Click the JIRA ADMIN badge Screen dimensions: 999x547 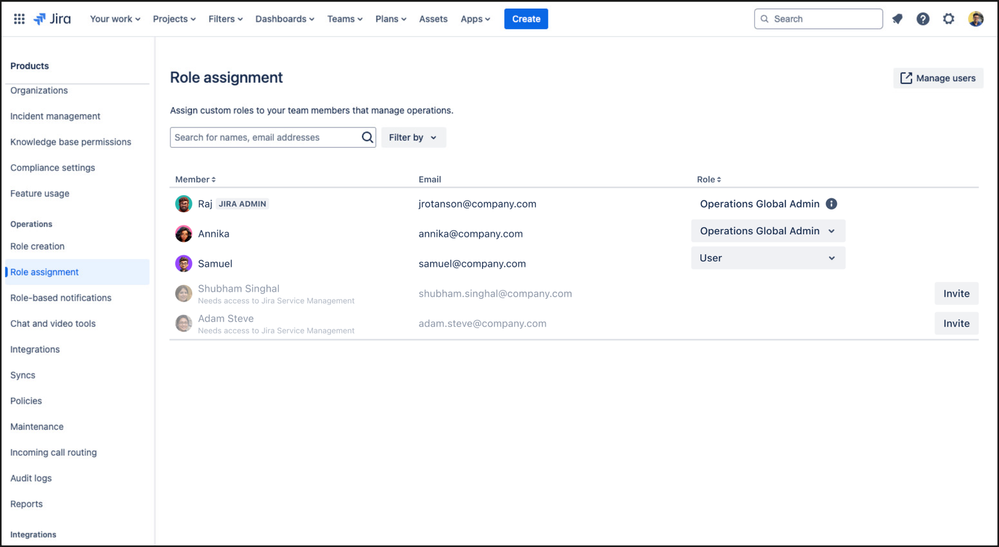[243, 204]
